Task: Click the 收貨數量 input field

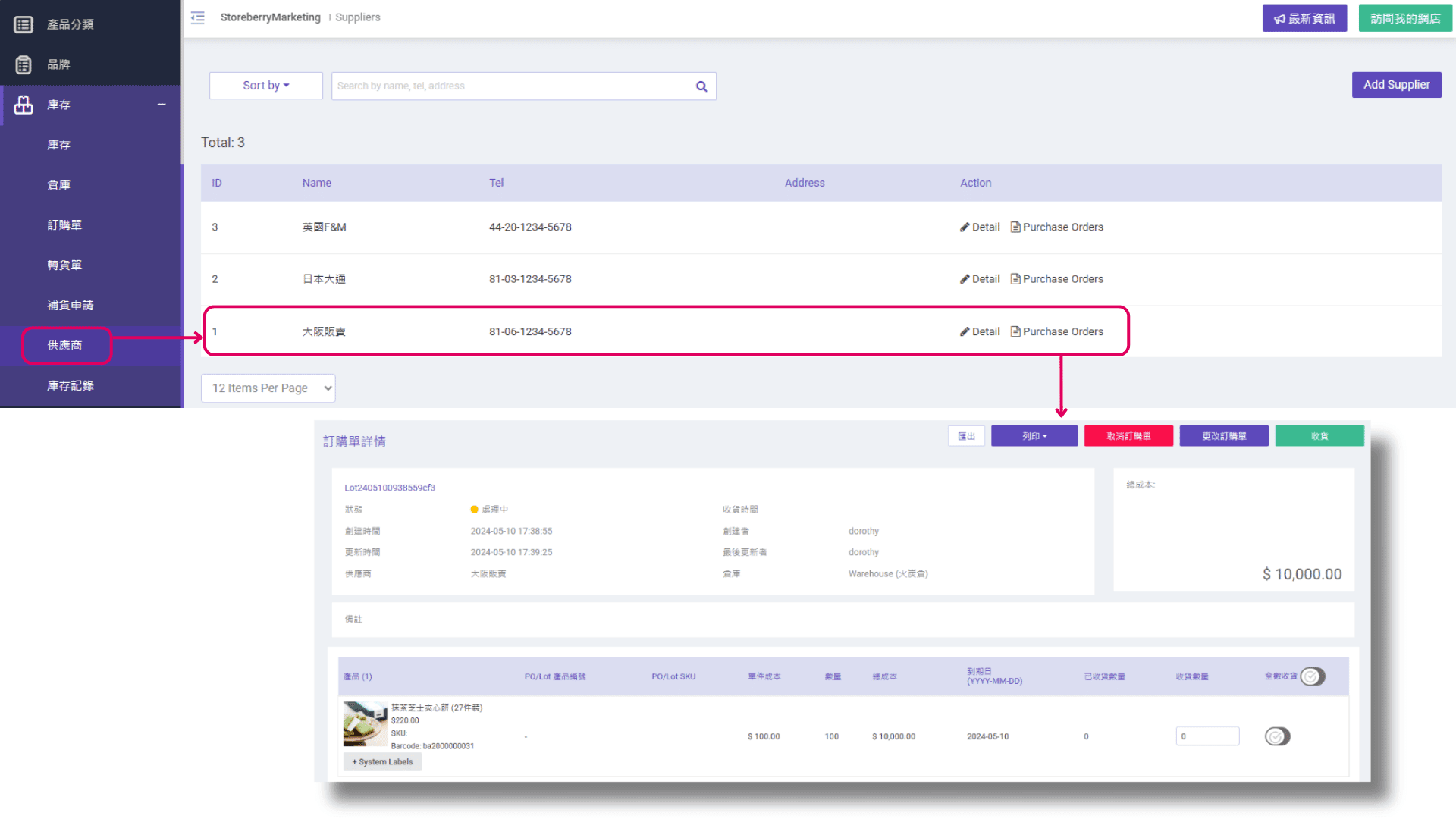Action: pyautogui.click(x=1207, y=736)
